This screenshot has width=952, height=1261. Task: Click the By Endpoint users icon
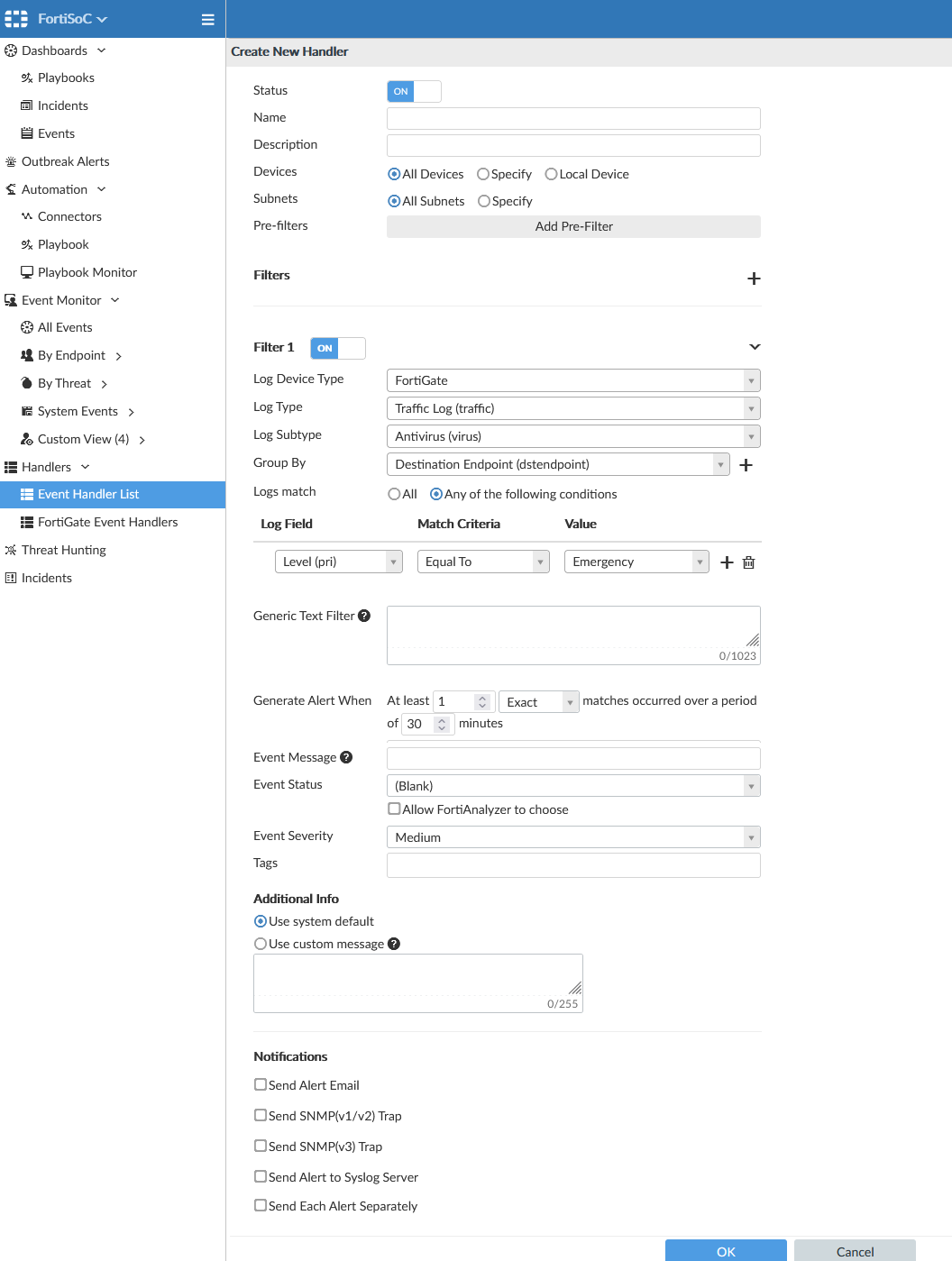tap(27, 355)
